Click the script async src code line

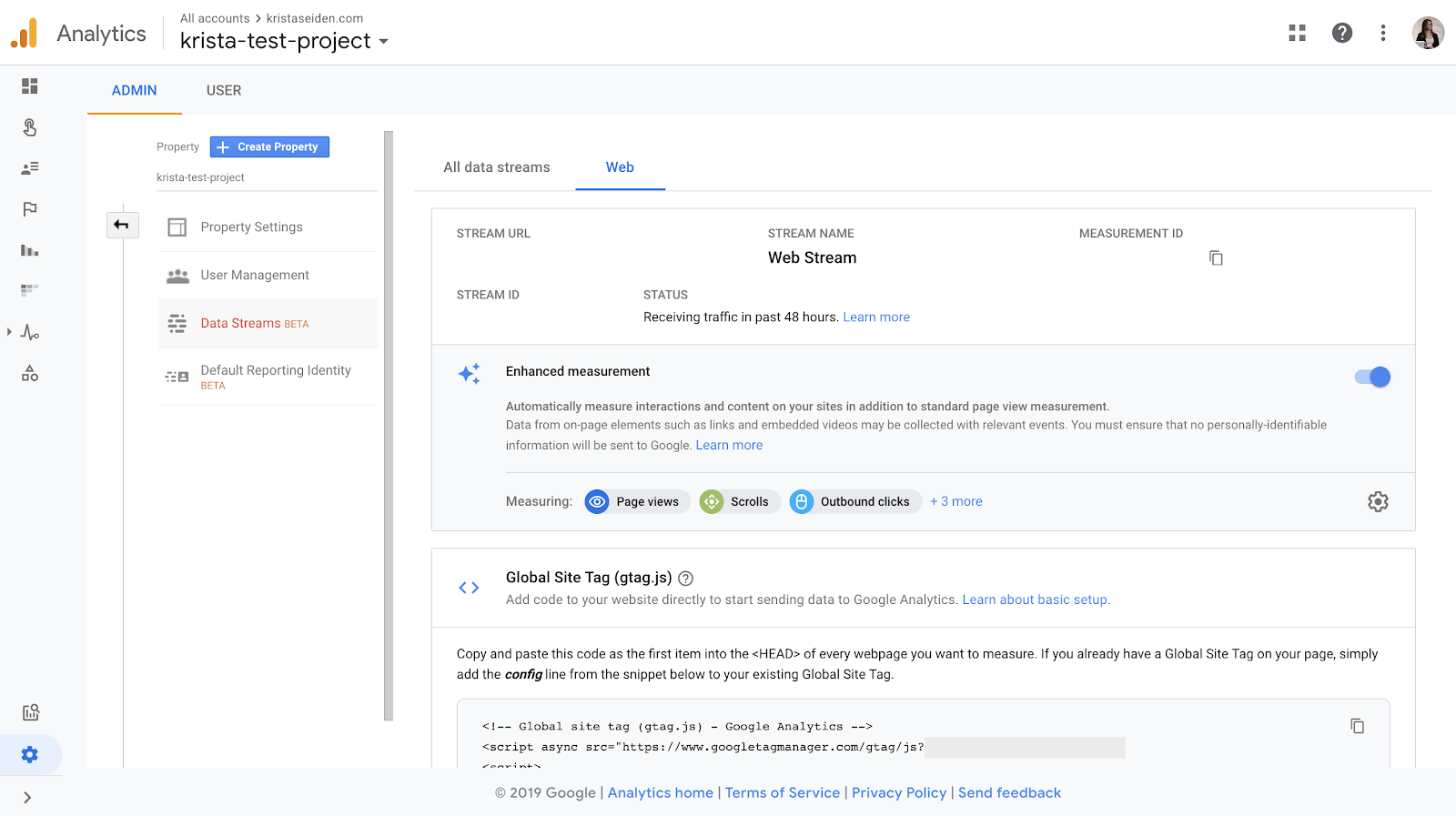(x=703, y=748)
